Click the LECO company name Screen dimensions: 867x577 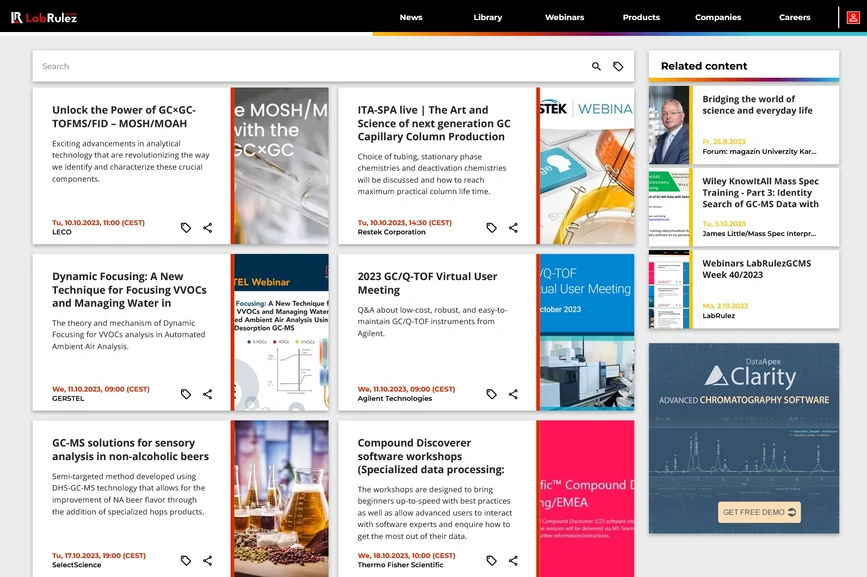tap(62, 232)
